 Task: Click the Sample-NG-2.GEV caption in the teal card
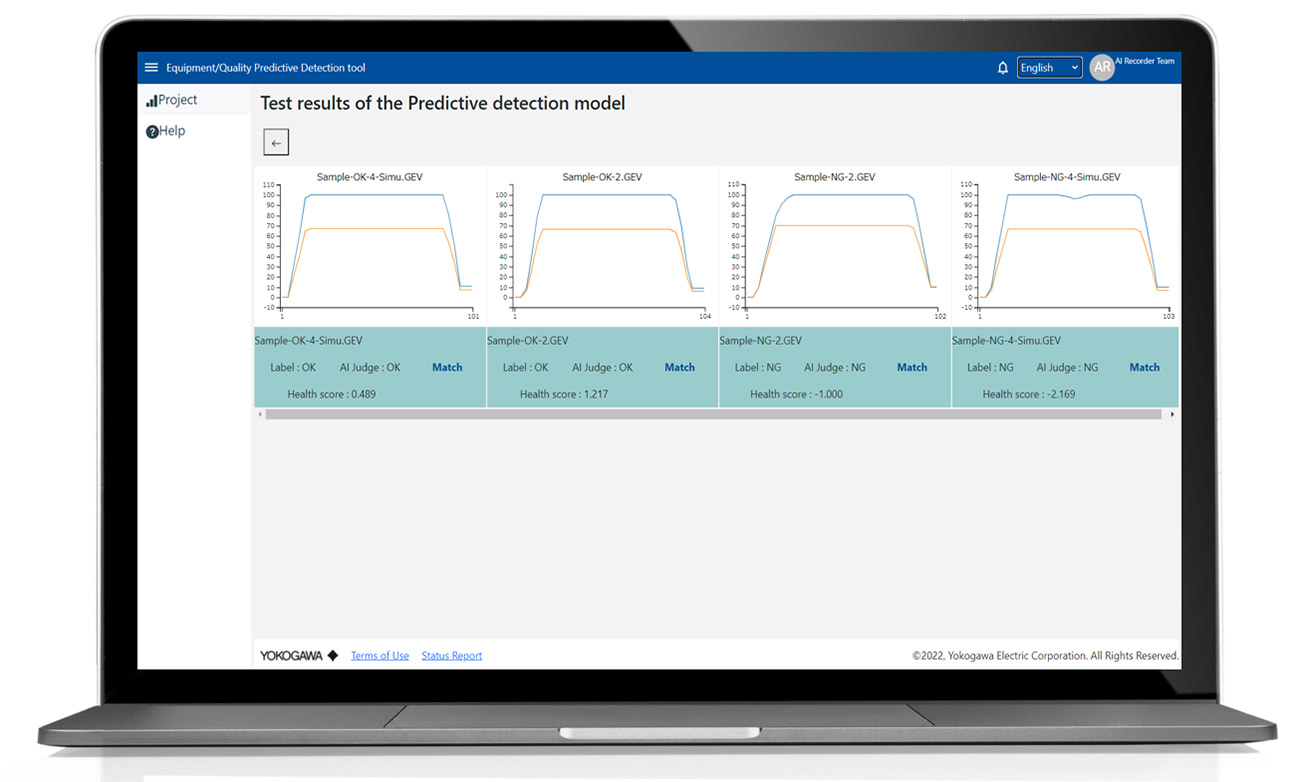click(x=760, y=341)
